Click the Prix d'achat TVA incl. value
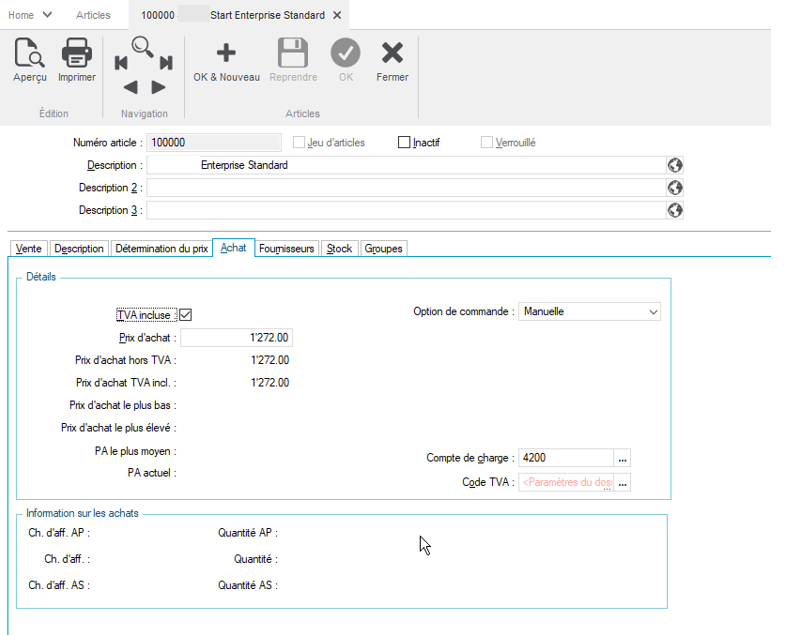 [270, 382]
